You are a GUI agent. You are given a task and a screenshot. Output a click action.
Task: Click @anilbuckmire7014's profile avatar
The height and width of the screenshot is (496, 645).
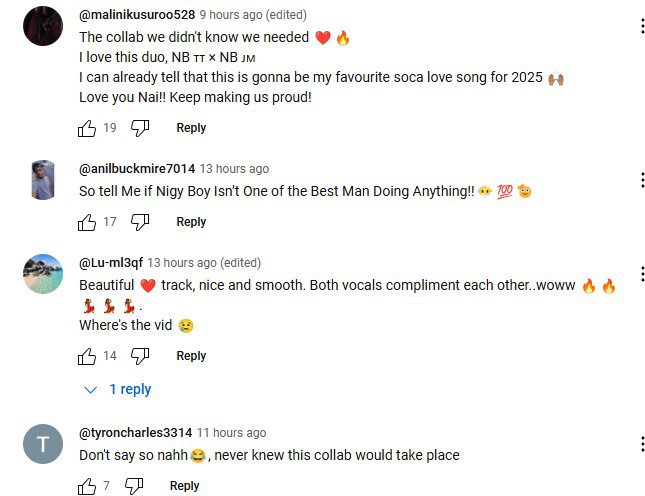coord(42,180)
